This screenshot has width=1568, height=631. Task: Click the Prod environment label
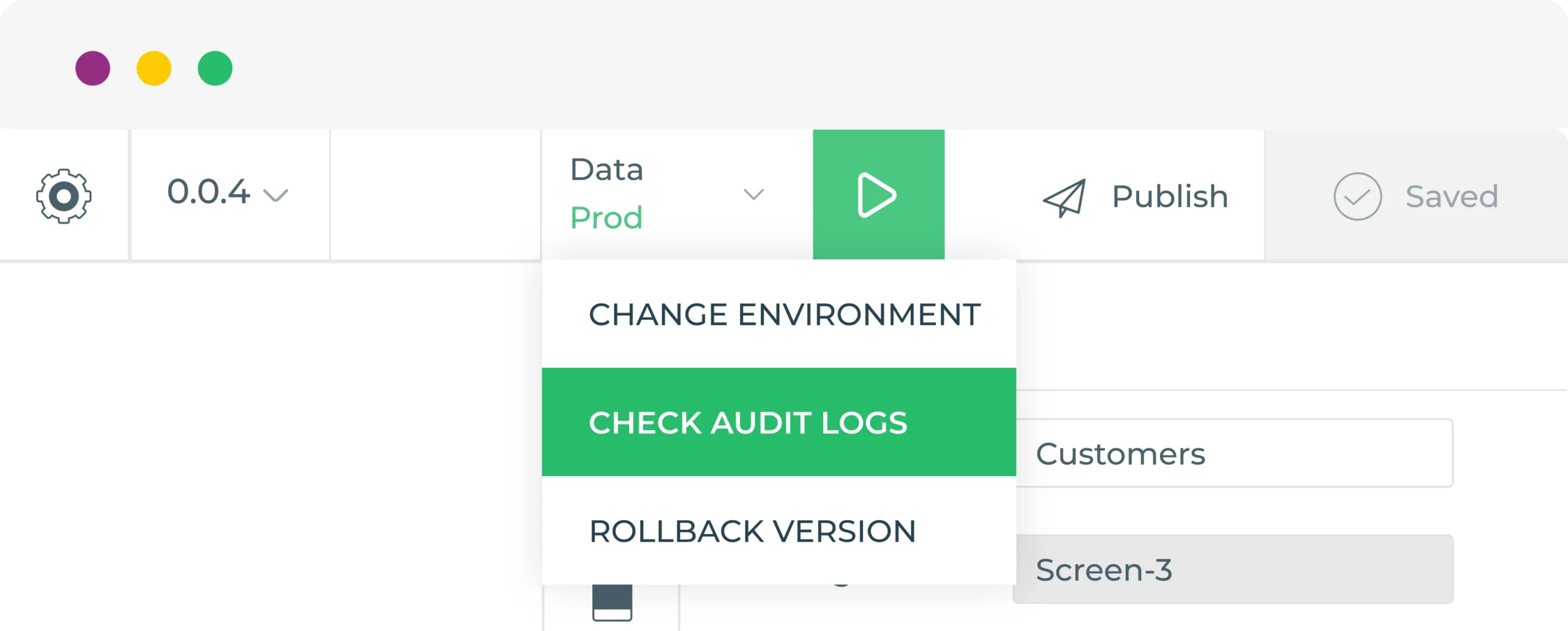[x=606, y=217]
